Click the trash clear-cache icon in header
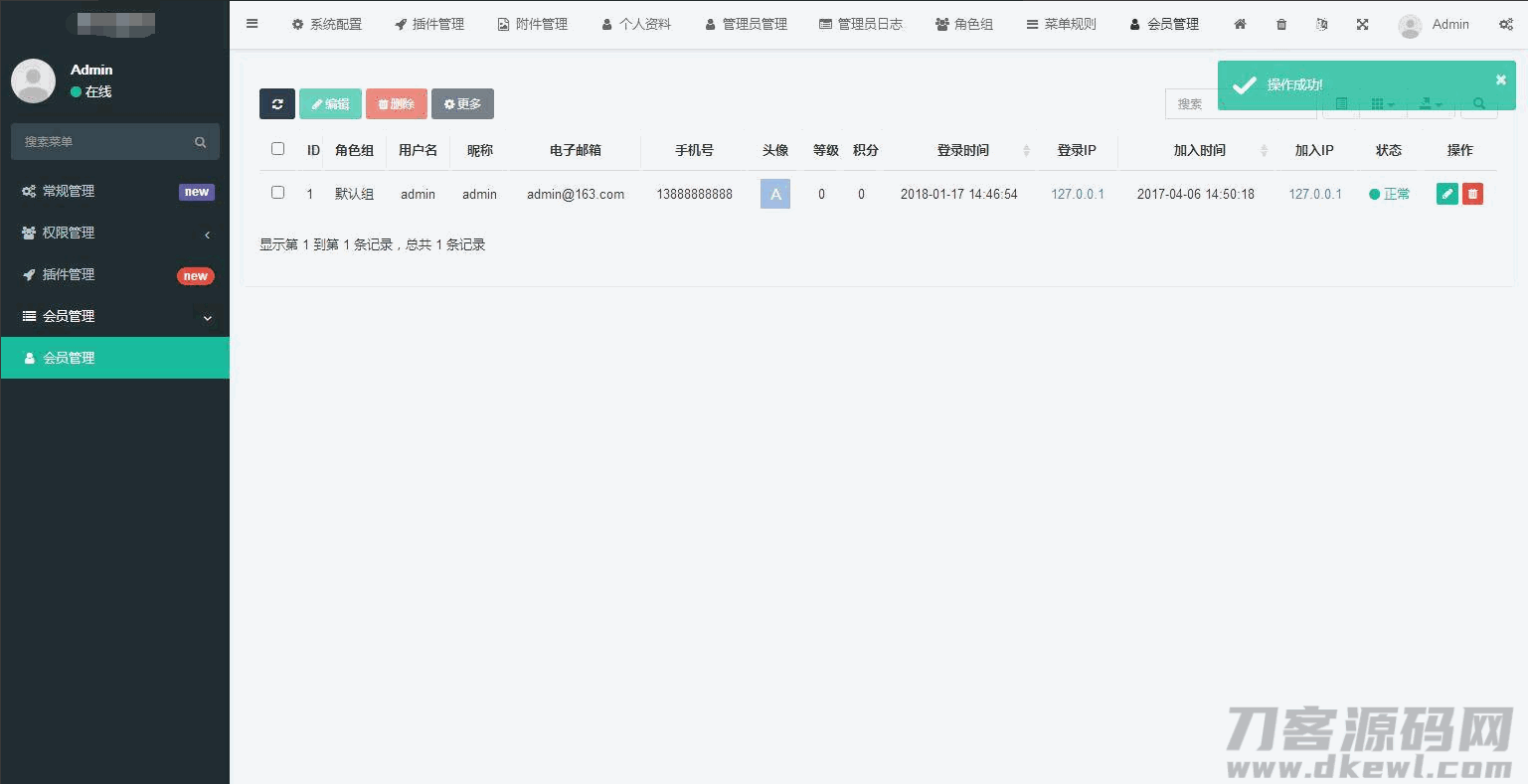 pos(1281,25)
